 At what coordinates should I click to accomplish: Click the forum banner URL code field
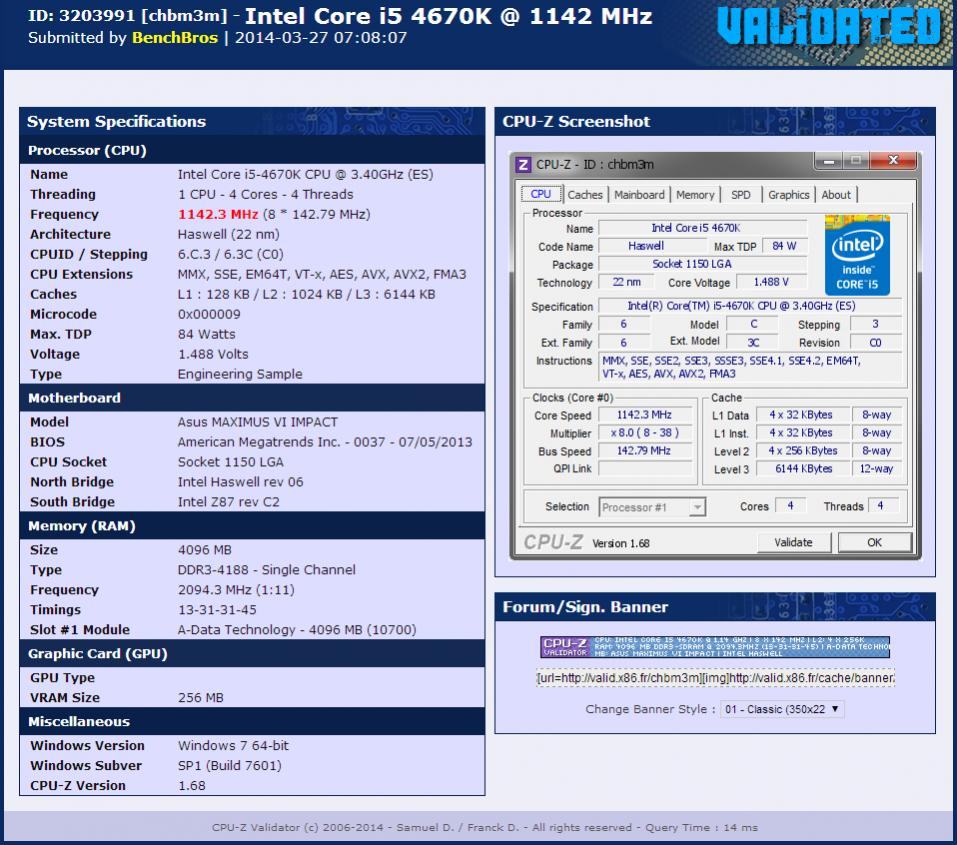pyautogui.click(x=715, y=678)
